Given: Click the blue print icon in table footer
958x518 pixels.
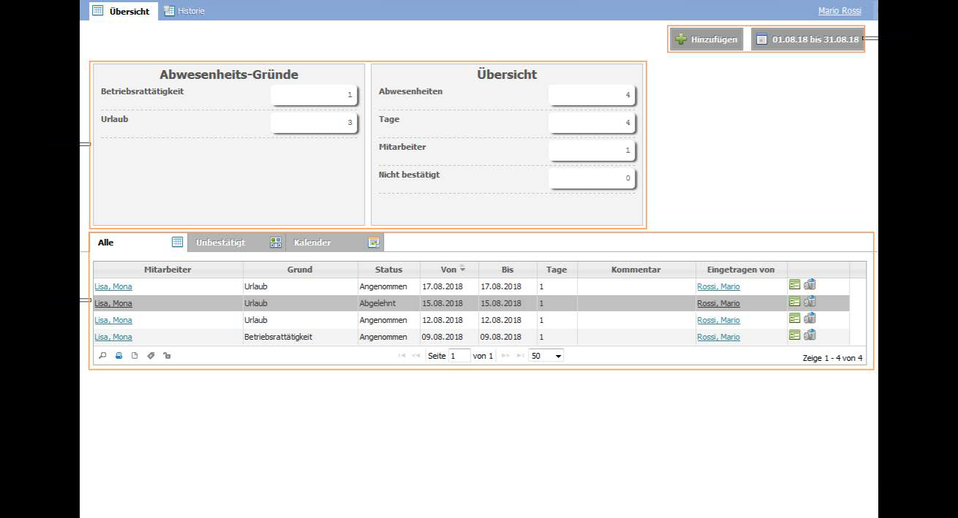Looking at the screenshot, I should [x=119, y=356].
